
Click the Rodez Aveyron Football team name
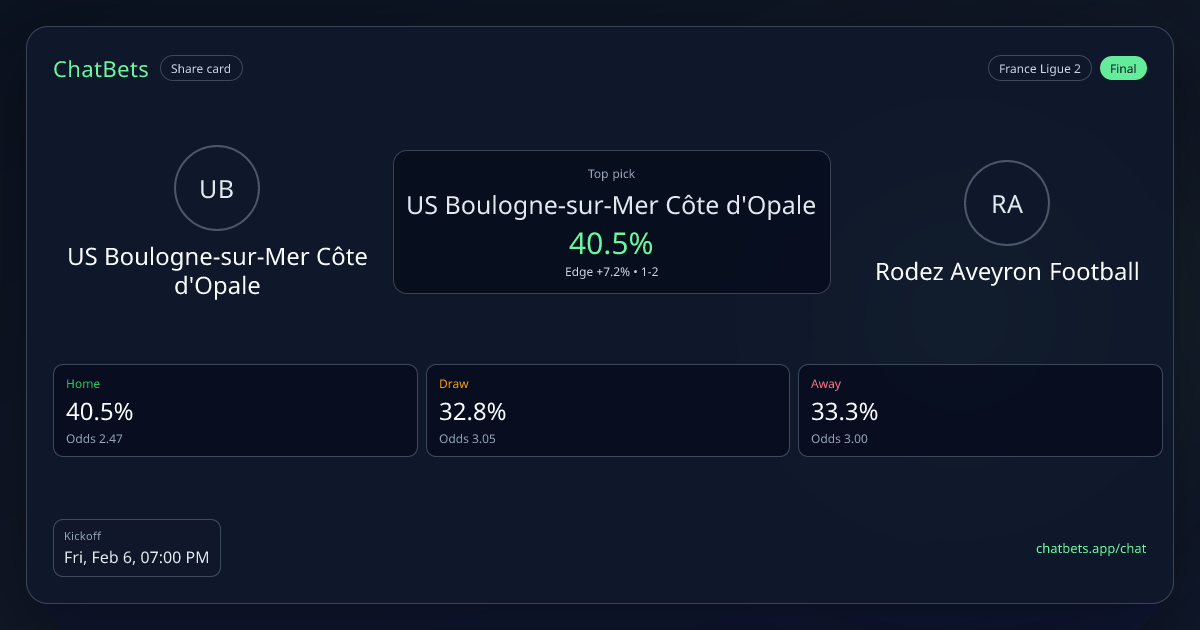coord(1007,272)
